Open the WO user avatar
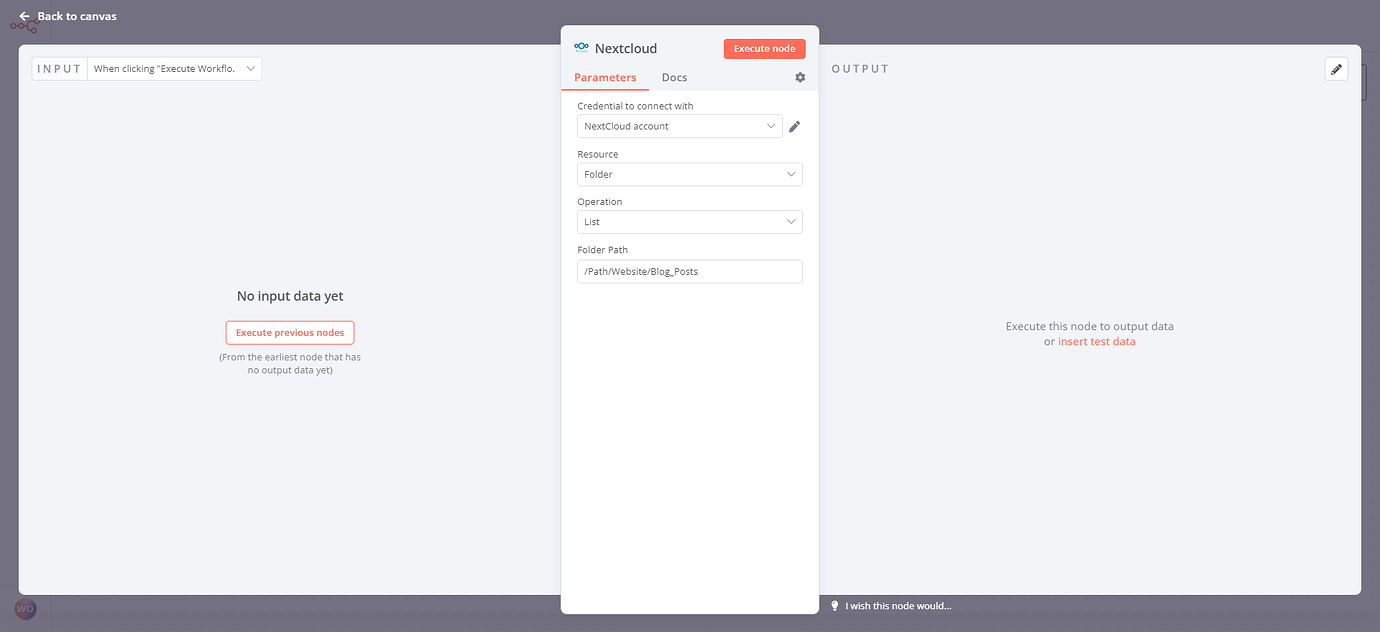1380x632 pixels. click(26, 608)
